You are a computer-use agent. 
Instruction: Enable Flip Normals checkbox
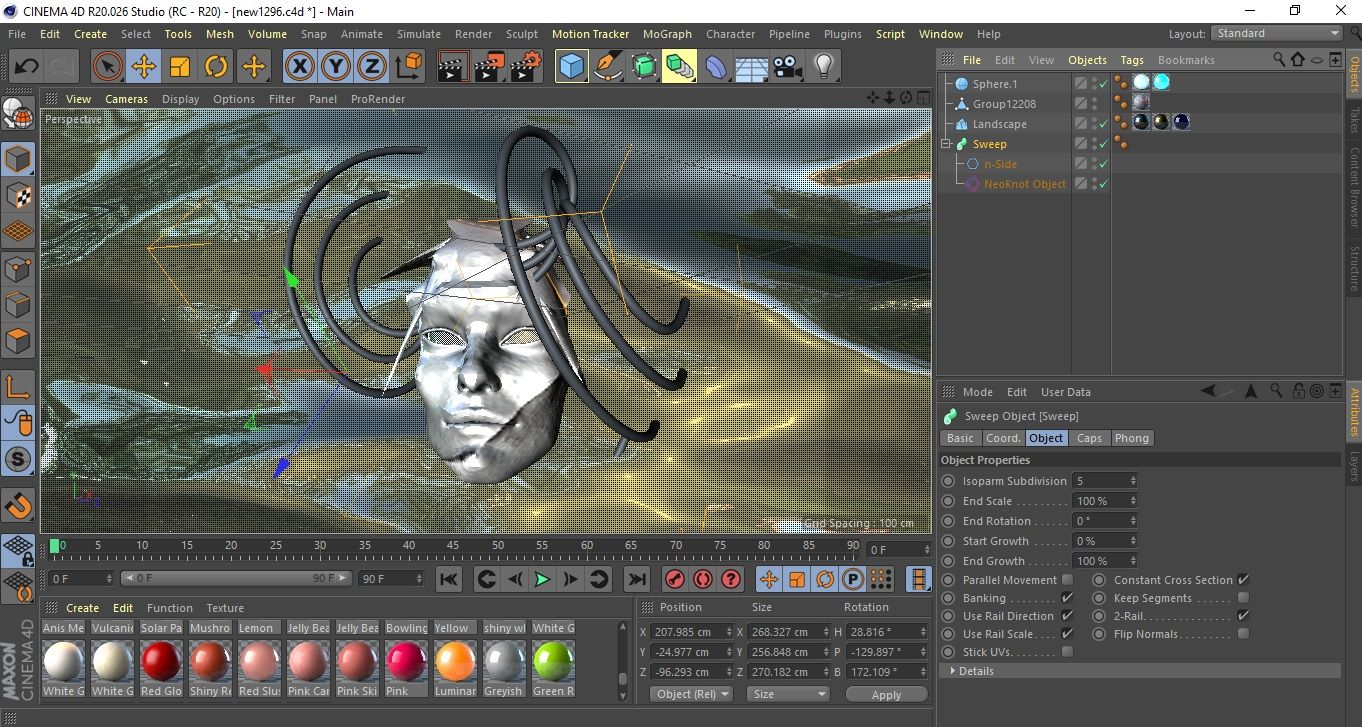(x=1243, y=634)
